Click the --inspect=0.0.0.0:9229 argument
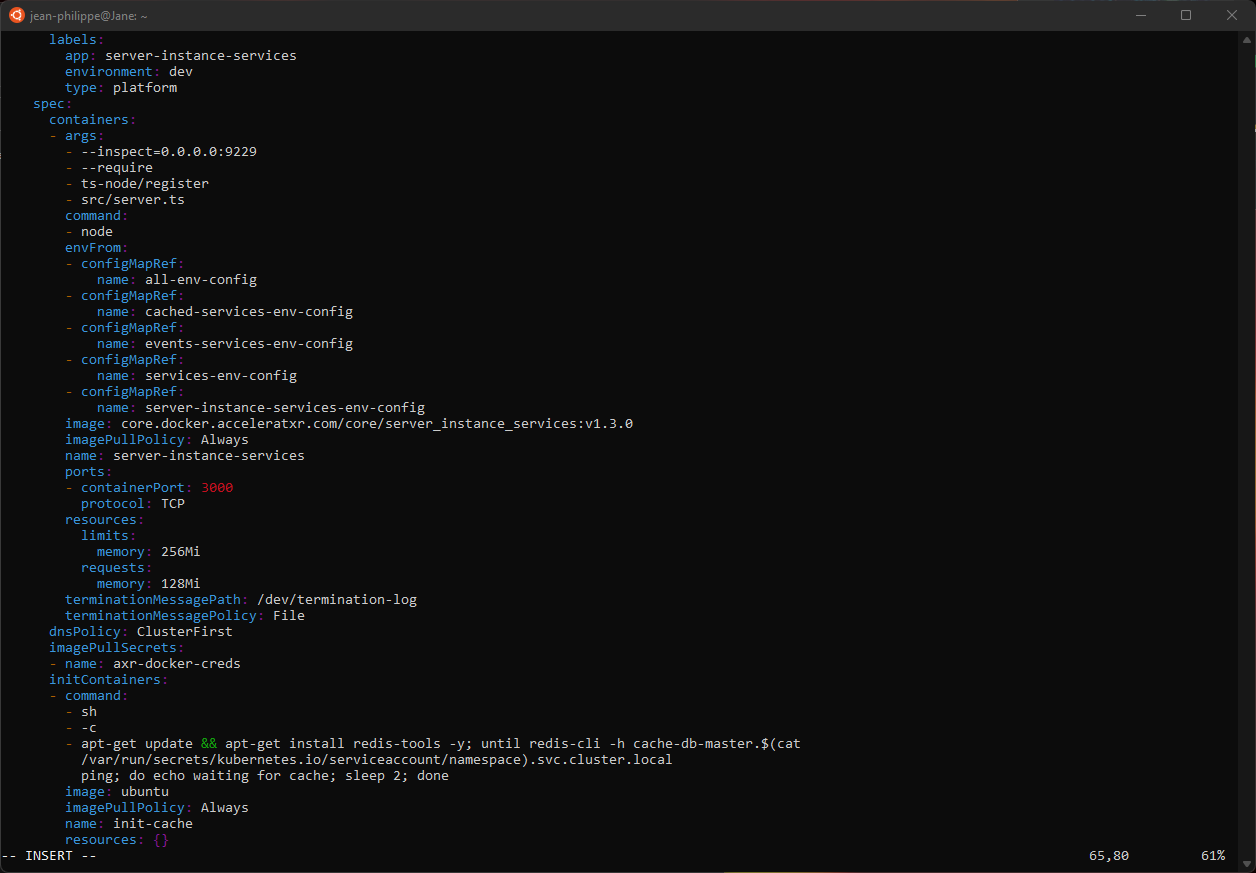The image size is (1256, 873). click(169, 152)
